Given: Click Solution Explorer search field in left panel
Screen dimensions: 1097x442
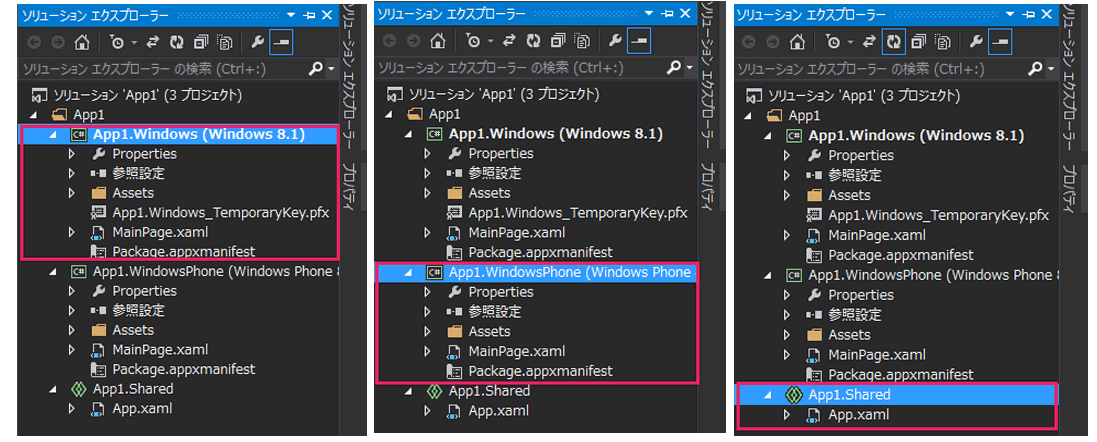Looking at the screenshot, I should click(x=160, y=69).
